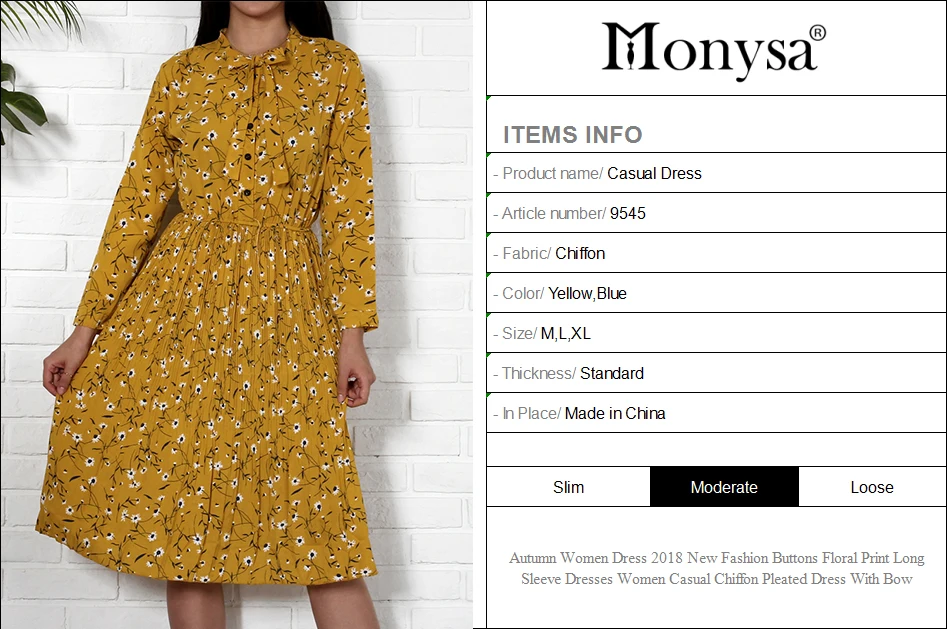Click the Monysa brand logo
947x629 pixels.
click(x=713, y=48)
